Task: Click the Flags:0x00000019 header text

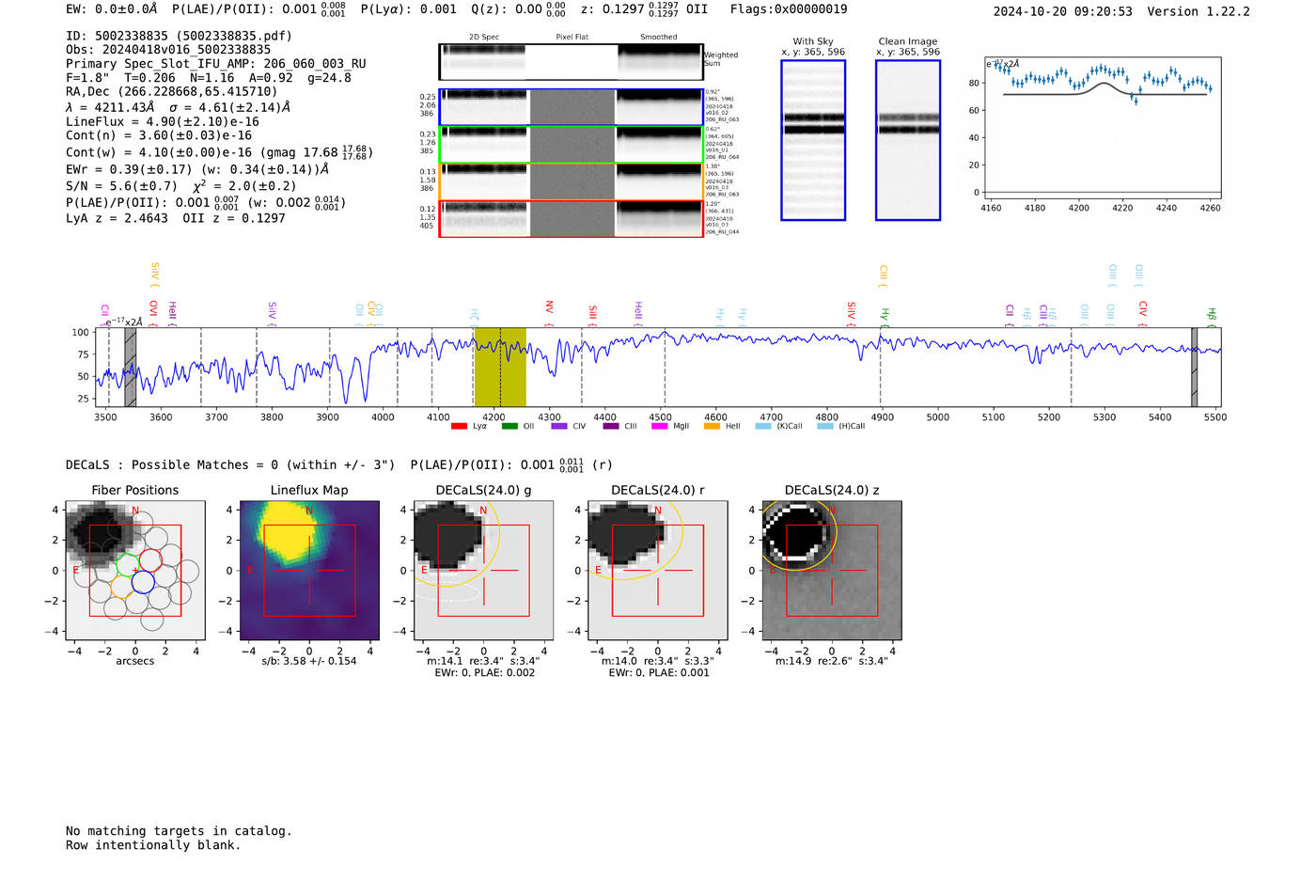Action: tap(789, 9)
